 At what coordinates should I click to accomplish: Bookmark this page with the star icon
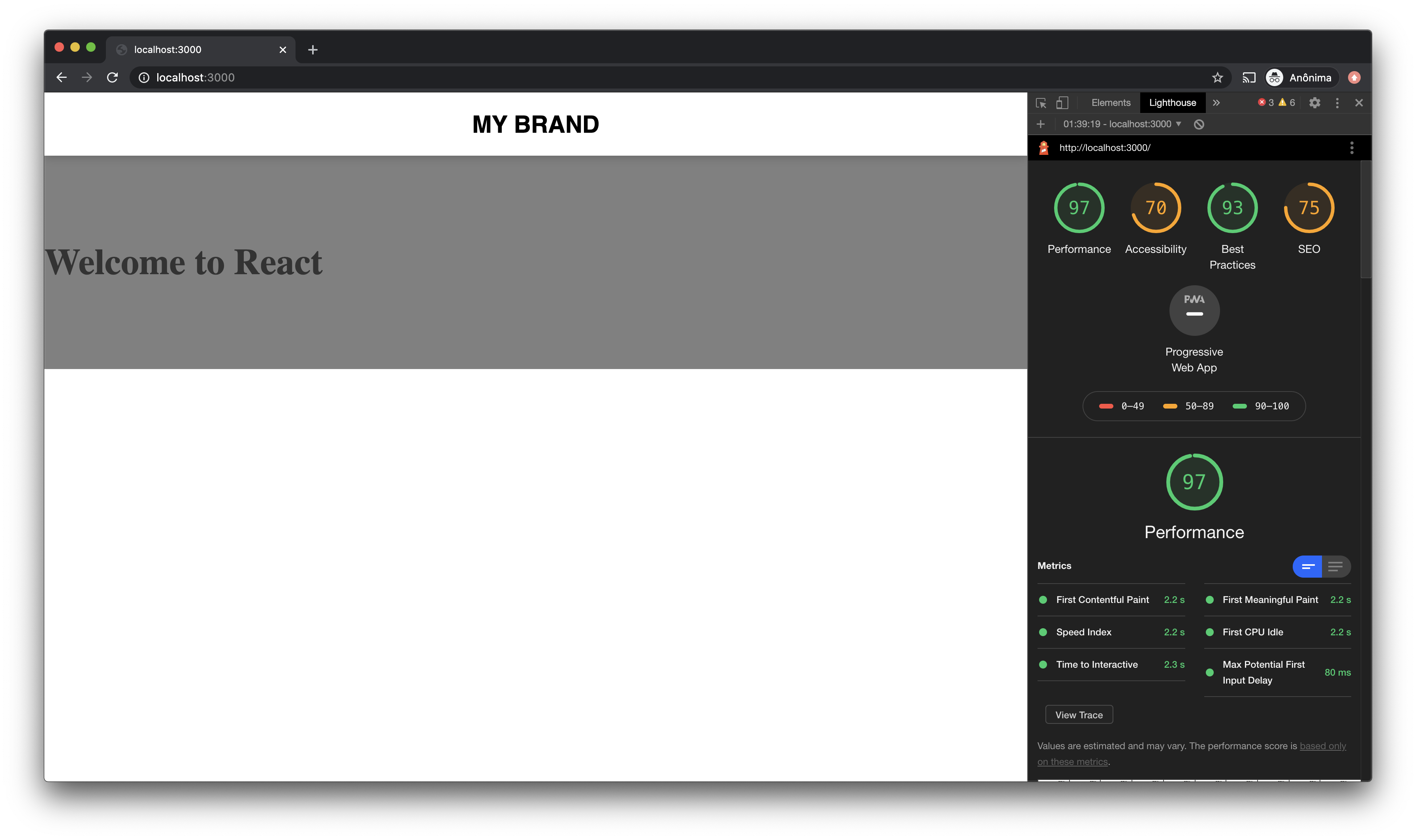(1217, 77)
